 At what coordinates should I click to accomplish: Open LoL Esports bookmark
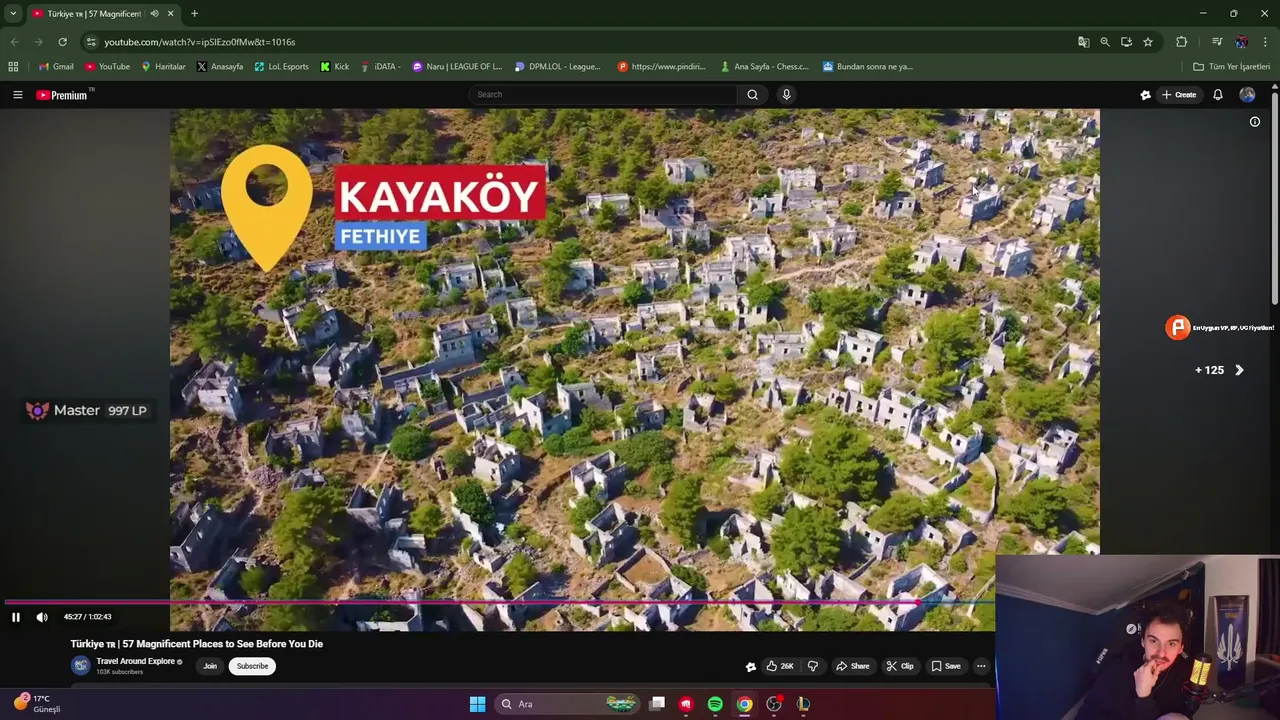[281, 67]
